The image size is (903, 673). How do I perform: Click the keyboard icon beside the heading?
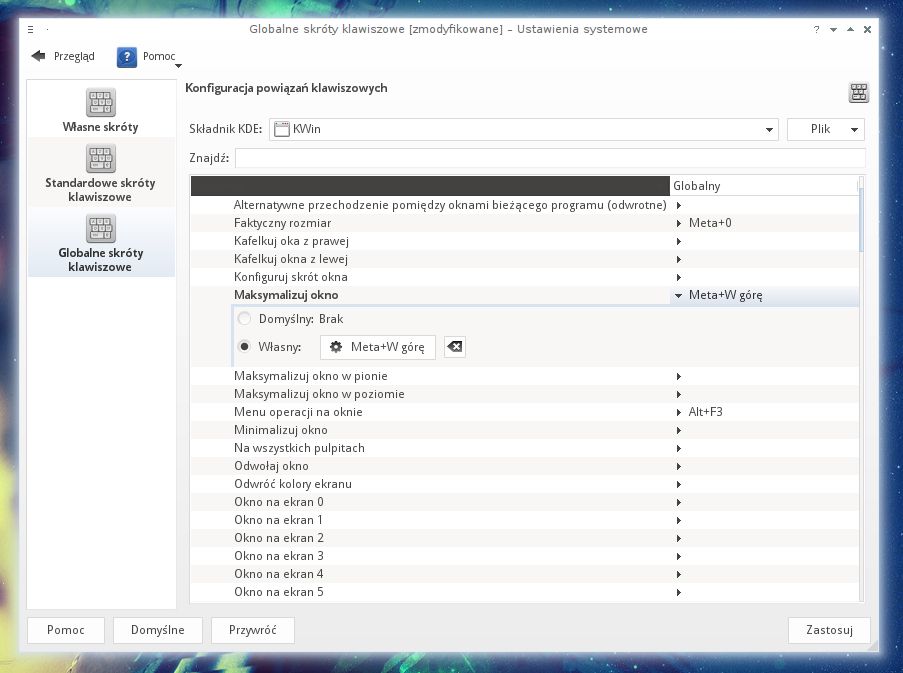[x=859, y=93]
